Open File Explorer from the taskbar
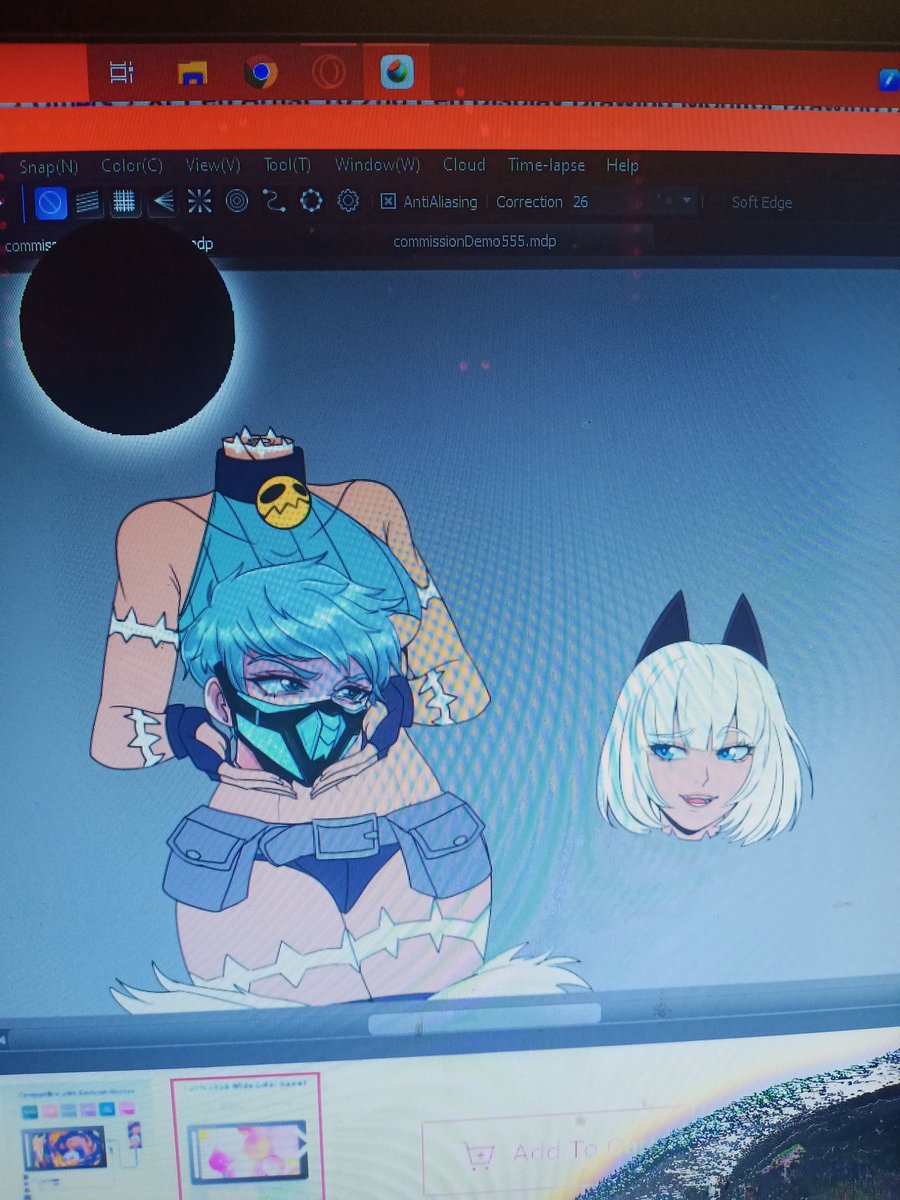Viewport: 900px width, 1200px height. (x=192, y=72)
